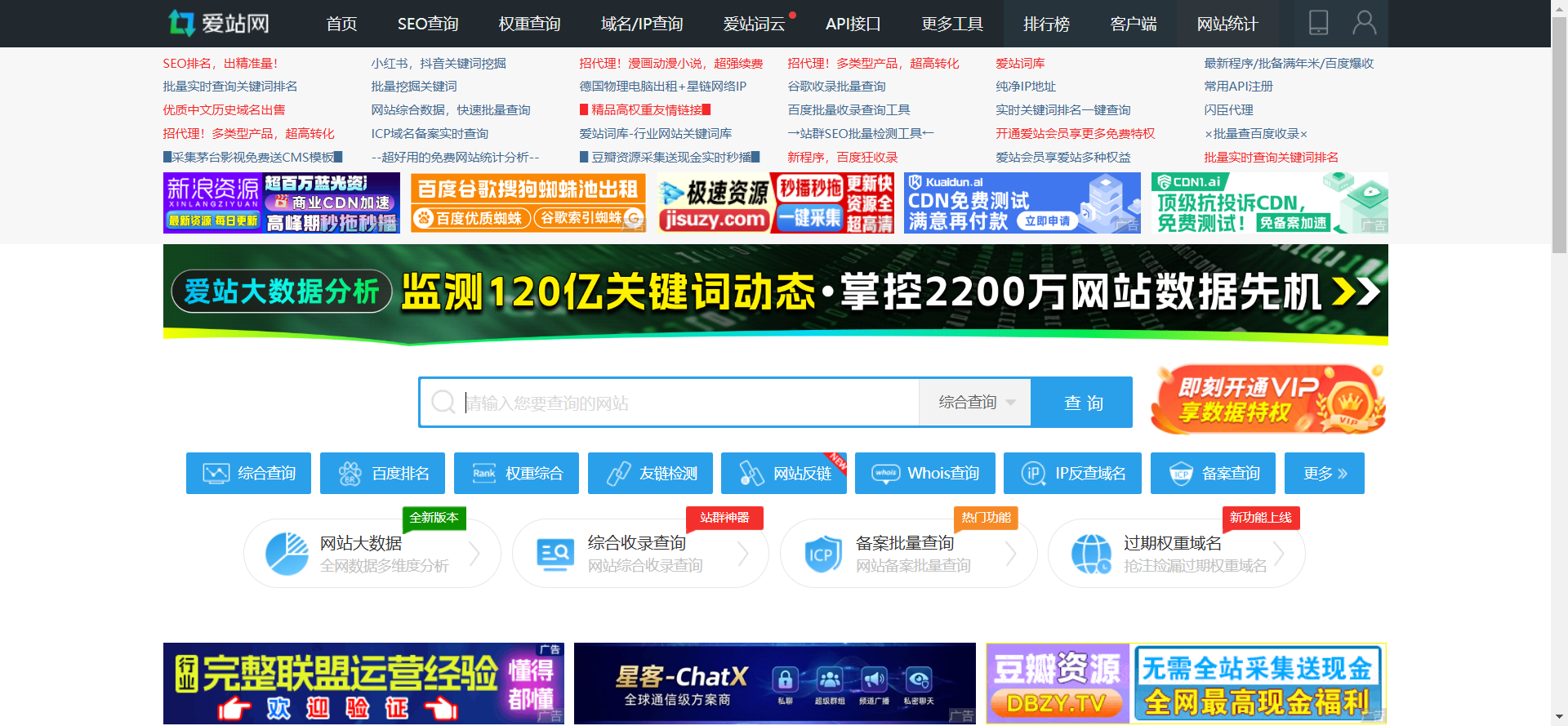Open the 爱站大数据分析 wide banner

[x=776, y=294]
